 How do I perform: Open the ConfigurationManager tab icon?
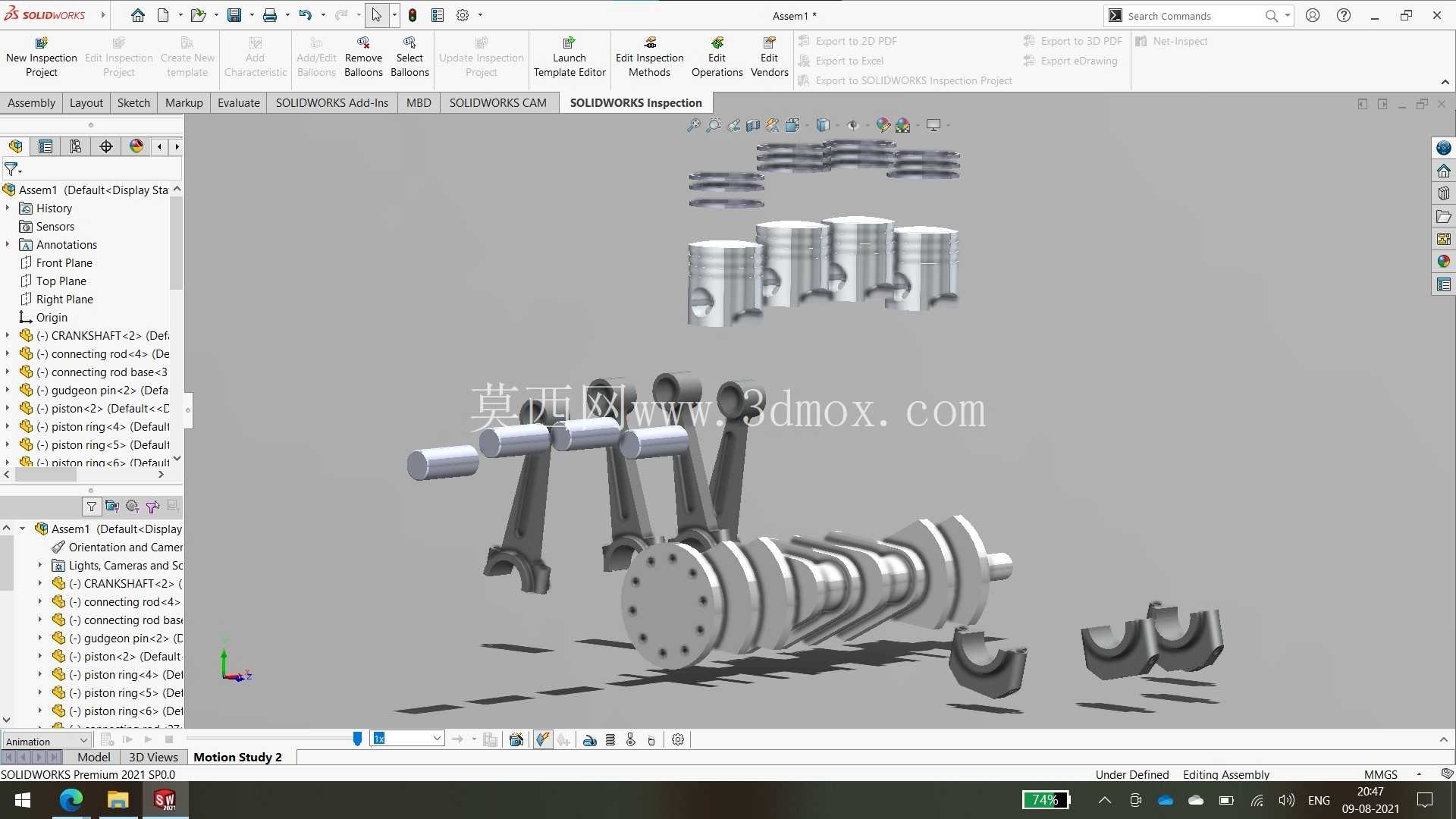point(76,146)
